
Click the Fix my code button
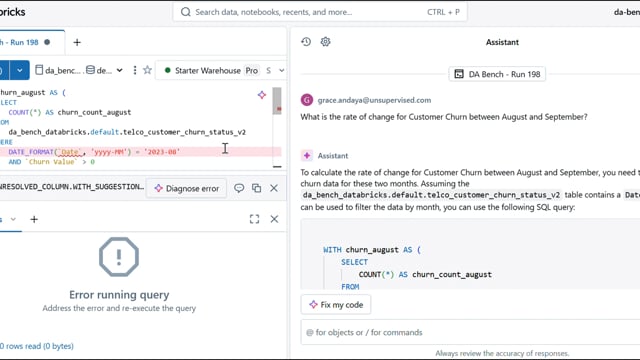click(x=336, y=304)
